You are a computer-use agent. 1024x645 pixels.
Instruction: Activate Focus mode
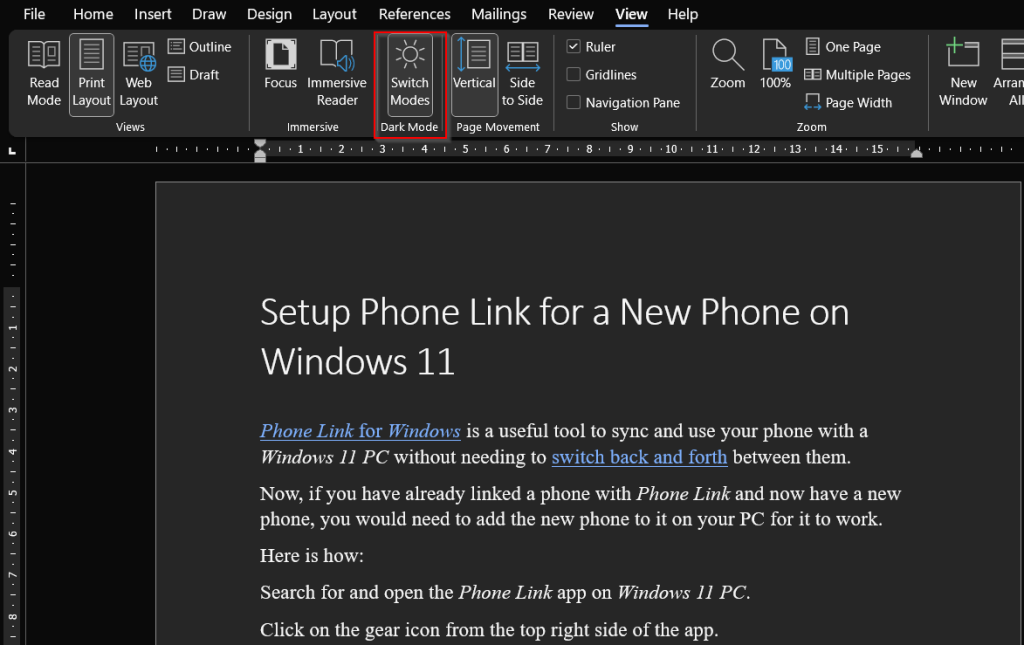coord(280,65)
